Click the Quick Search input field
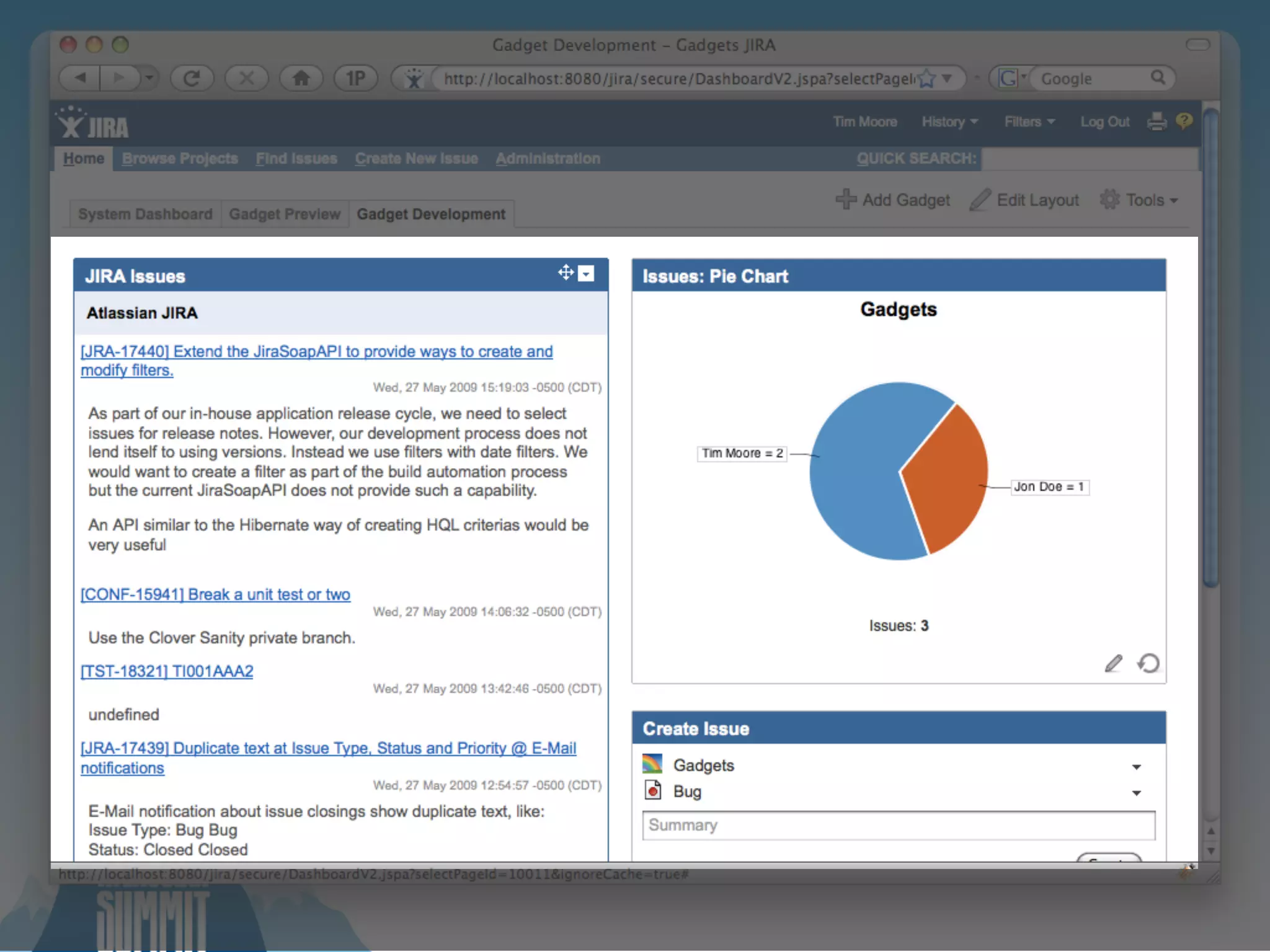Viewport: 1270px width, 952px height. (x=1090, y=159)
